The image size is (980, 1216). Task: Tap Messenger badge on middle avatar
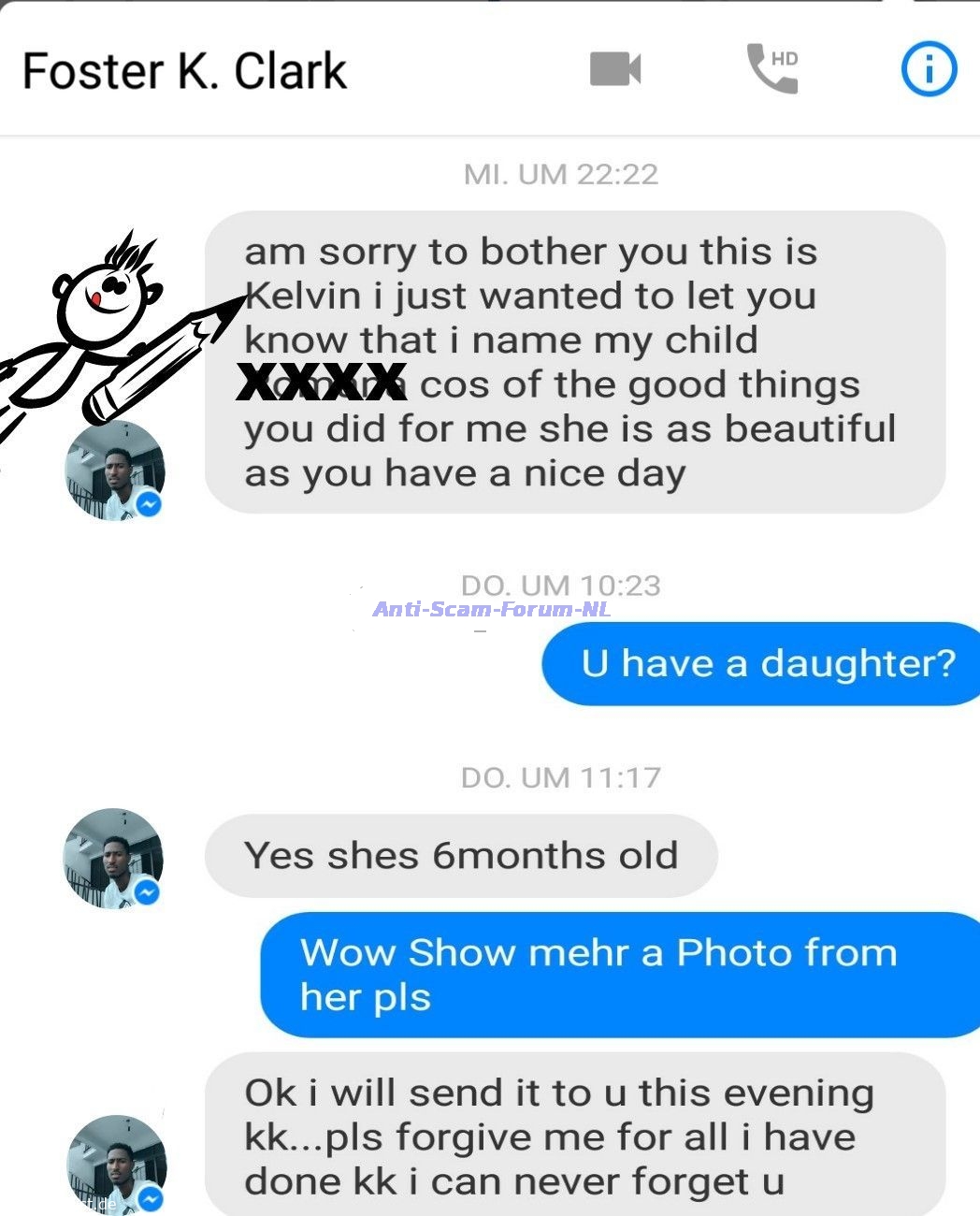click(x=148, y=892)
